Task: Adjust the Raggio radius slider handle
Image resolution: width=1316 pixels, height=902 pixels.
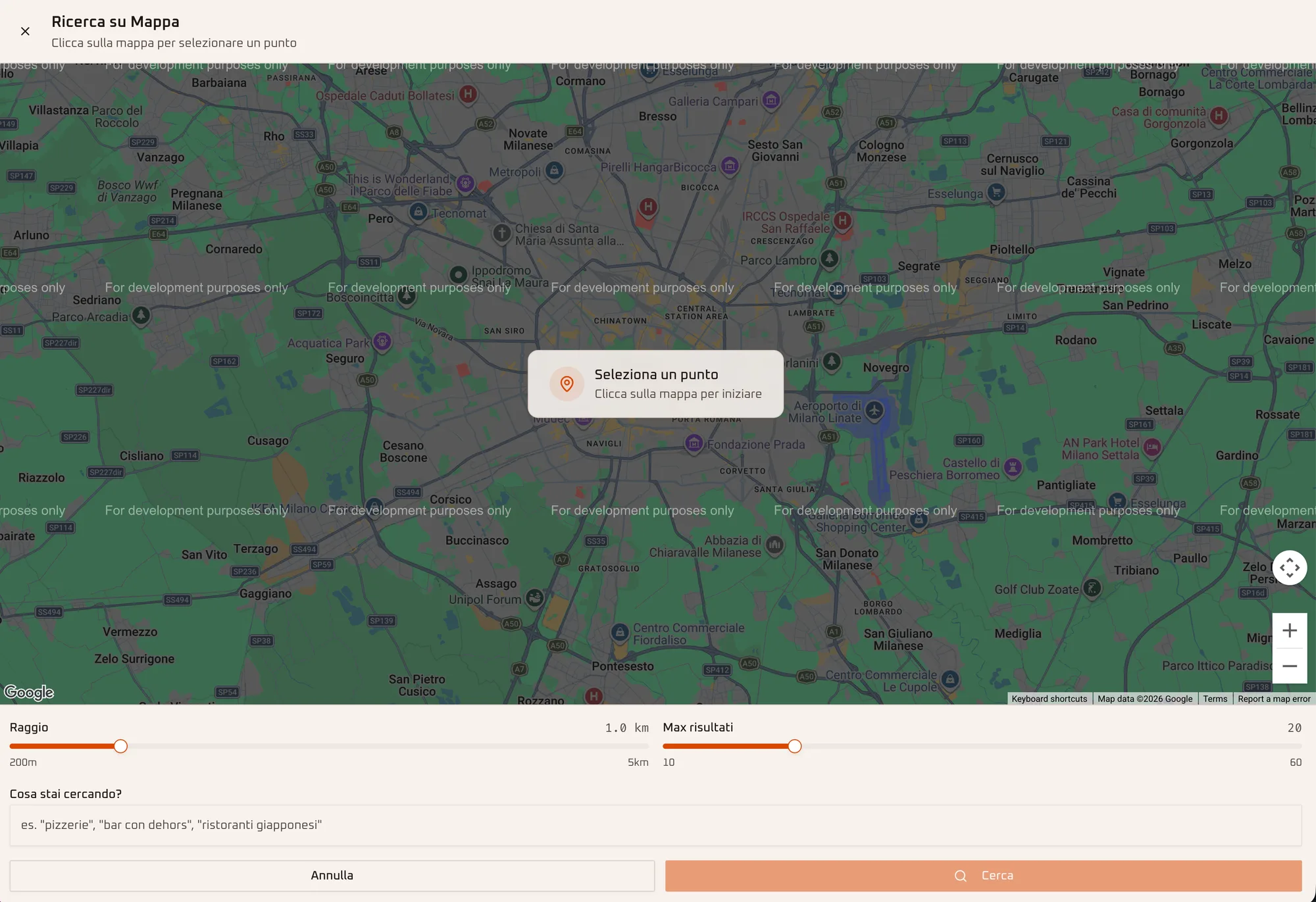Action: click(x=120, y=746)
